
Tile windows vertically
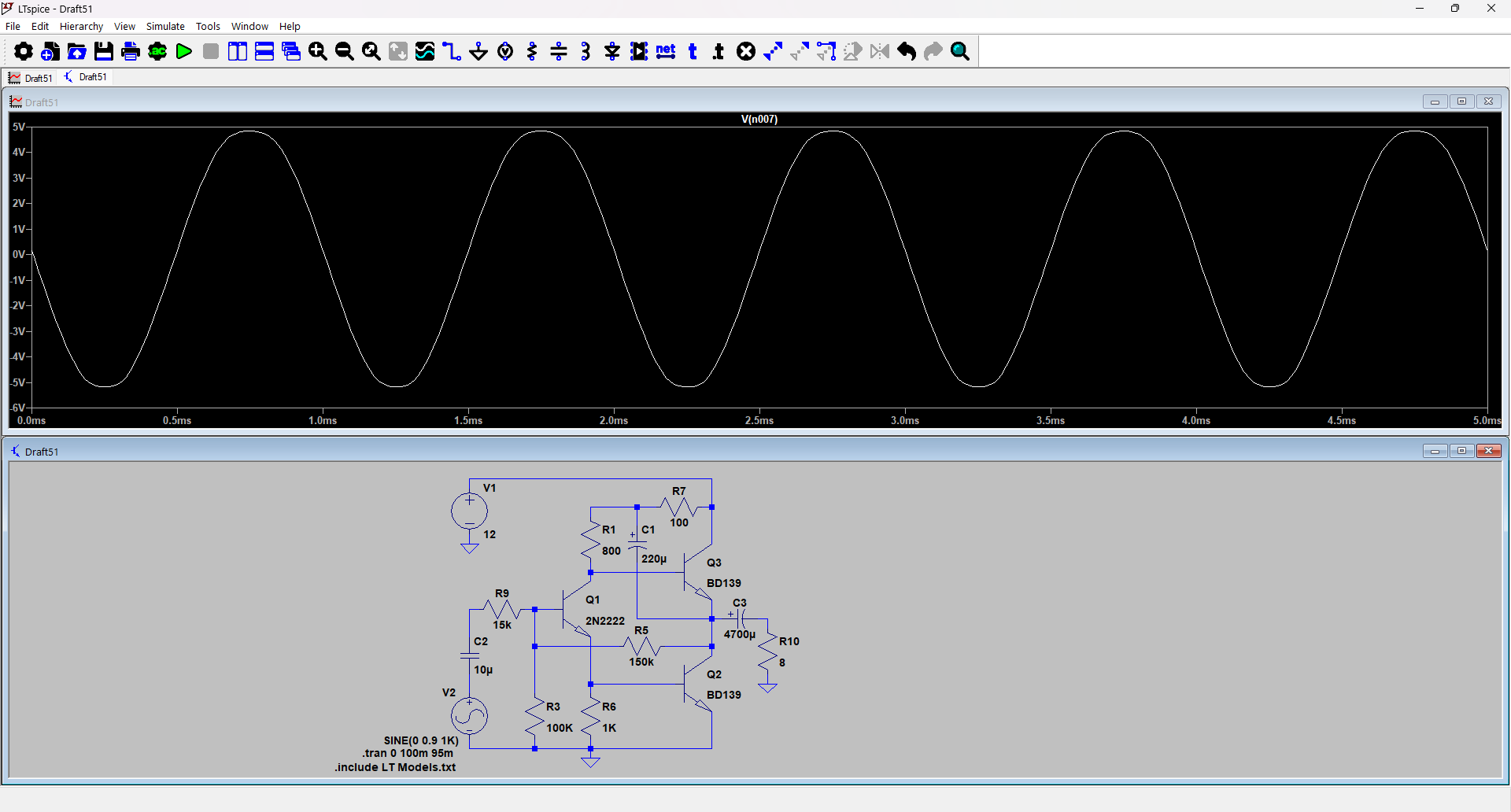pyautogui.click(x=238, y=52)
